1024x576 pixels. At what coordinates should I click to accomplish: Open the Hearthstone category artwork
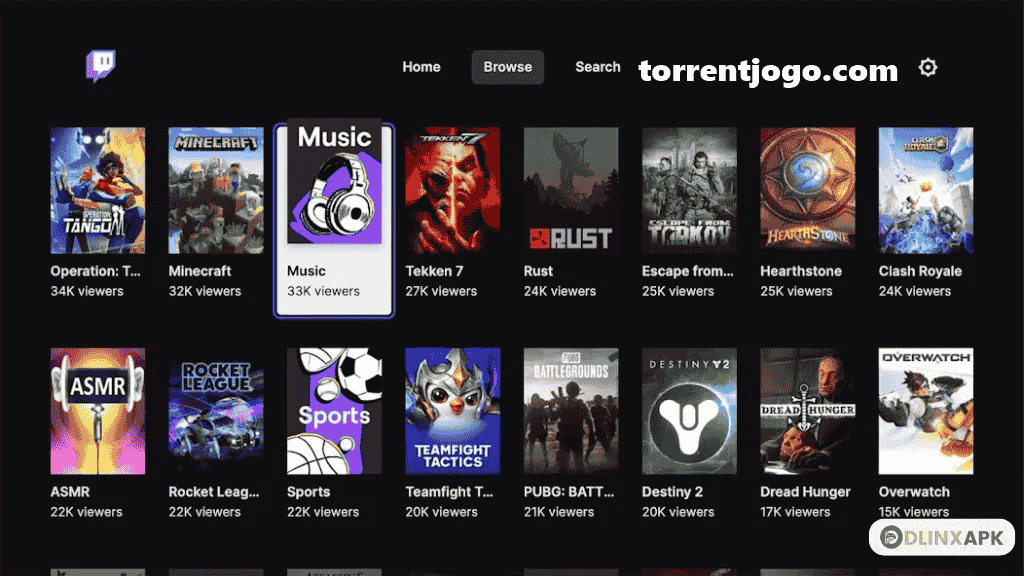[806, 190]
